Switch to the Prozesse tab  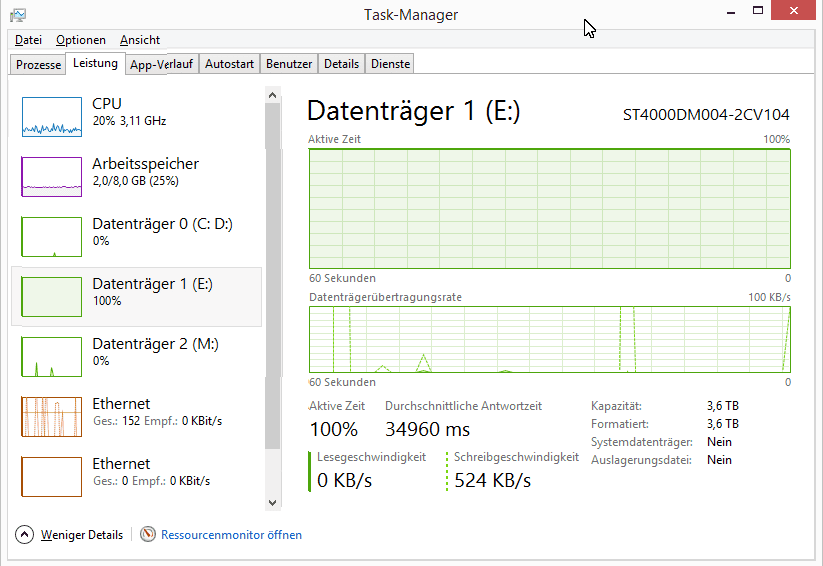pyautogui.click(x=39, y=64)
